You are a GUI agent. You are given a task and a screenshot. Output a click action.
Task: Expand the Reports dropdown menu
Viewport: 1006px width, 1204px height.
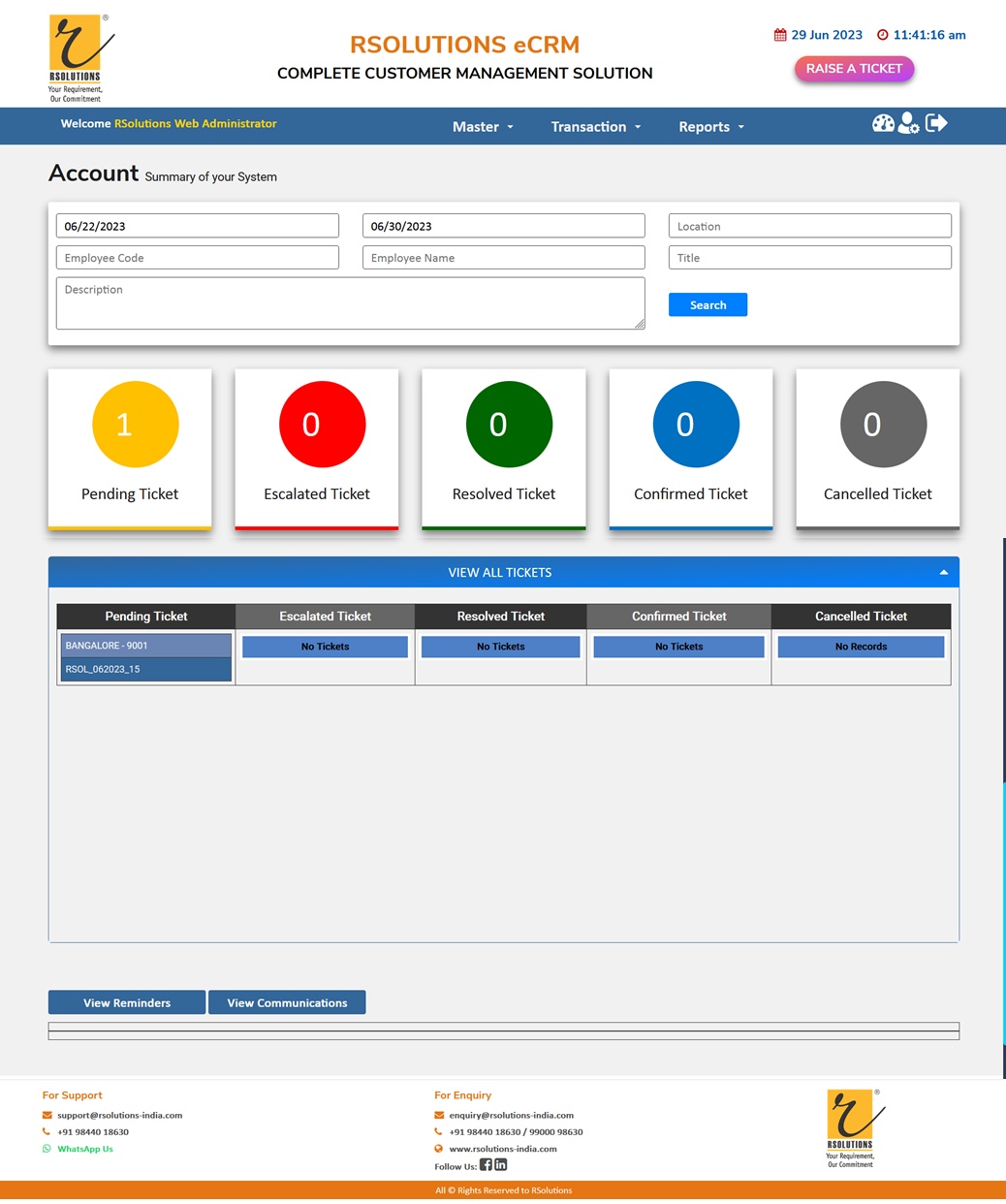(x=710, y=127)
